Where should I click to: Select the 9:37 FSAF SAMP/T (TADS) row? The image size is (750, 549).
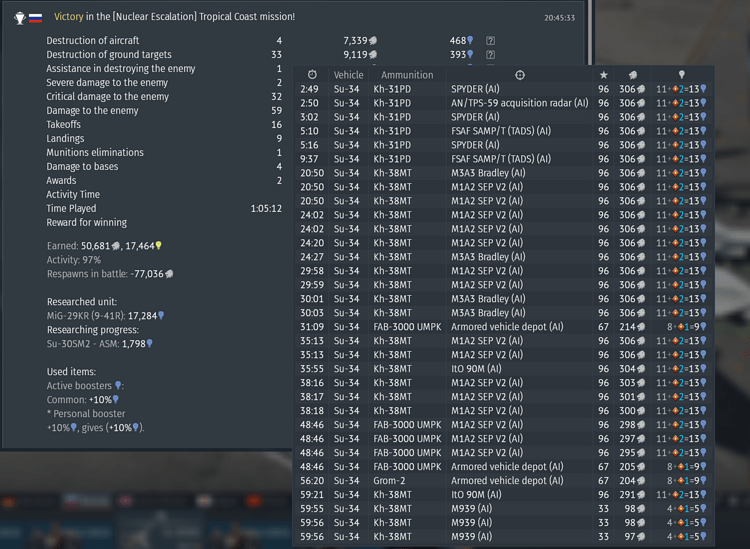503,159
